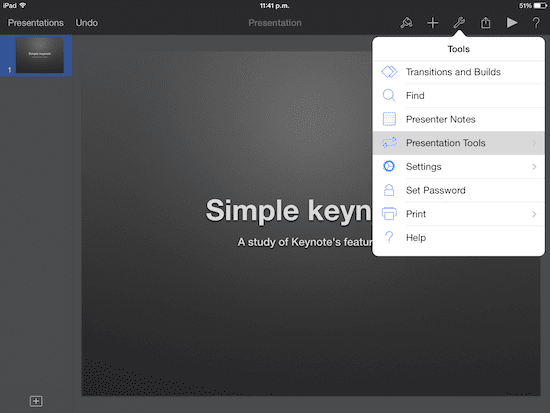The width and height of the screenshot is (550, 413).
Task: Choose Find from Tools menu
Action: point(458,95)
